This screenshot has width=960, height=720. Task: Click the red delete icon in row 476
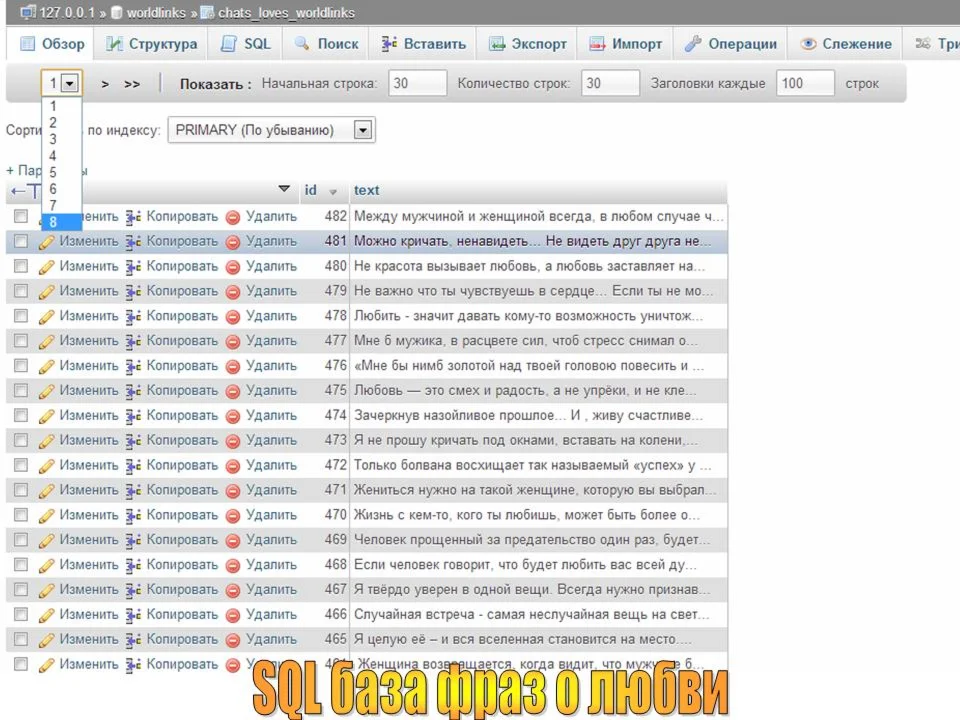click(233, 367)
